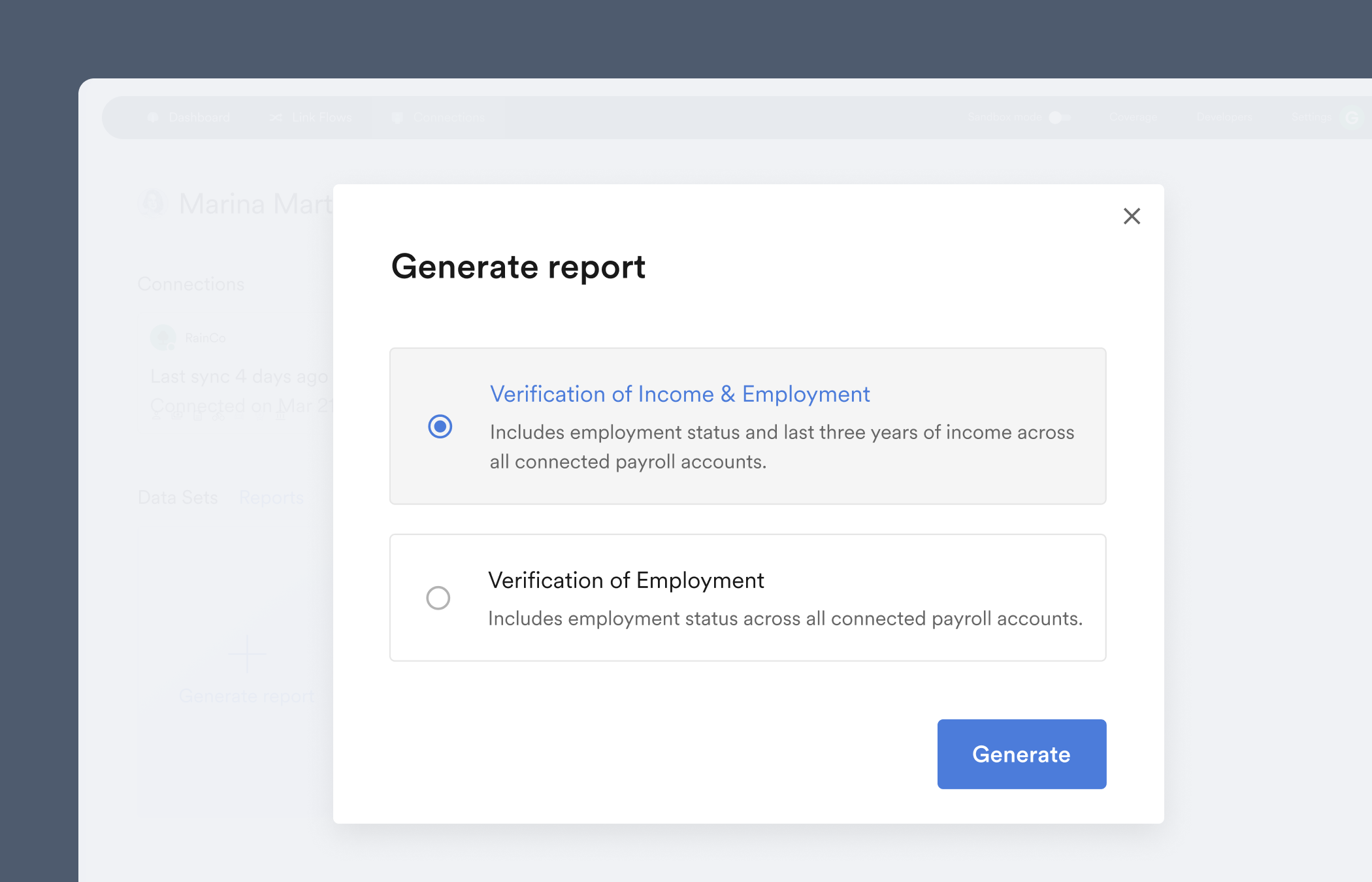Click the user profile icon top right
This screenshot has height=882, width=1372.
point(1352,117)
